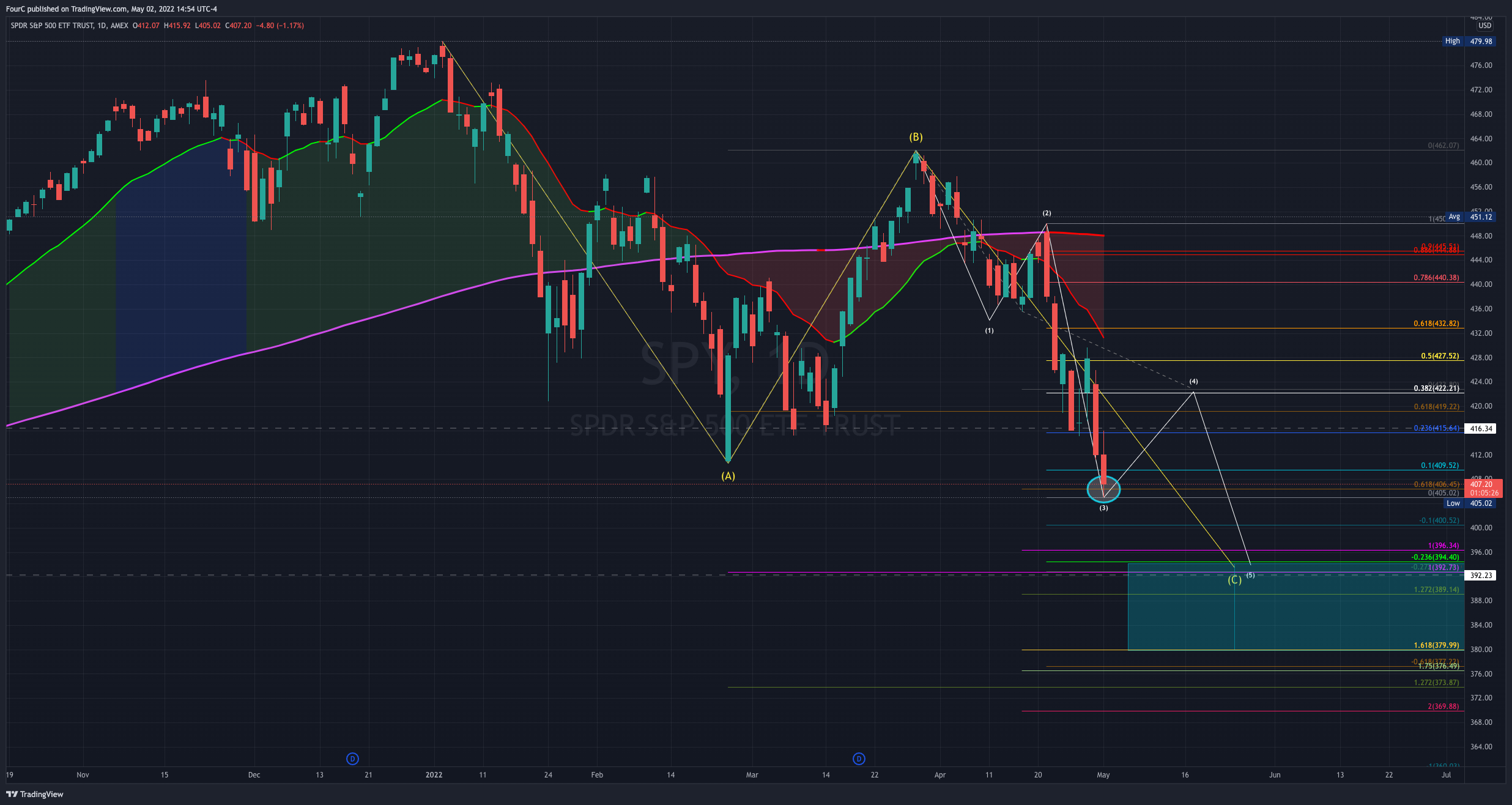Screen dimensions: 1512x805
Task: Click the teal target zone rectangle
Action: (x=1295, y=606)
